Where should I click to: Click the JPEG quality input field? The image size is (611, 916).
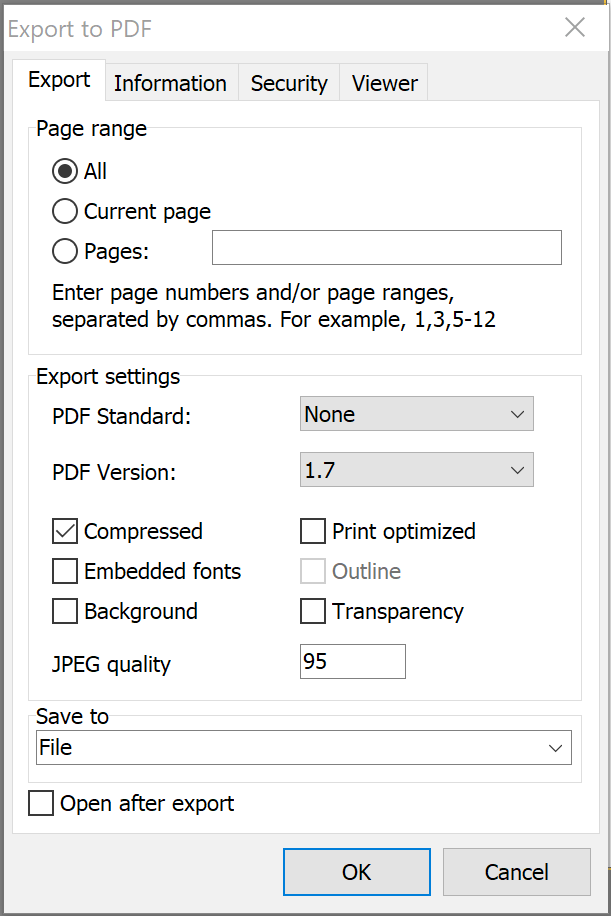point(352,662)
